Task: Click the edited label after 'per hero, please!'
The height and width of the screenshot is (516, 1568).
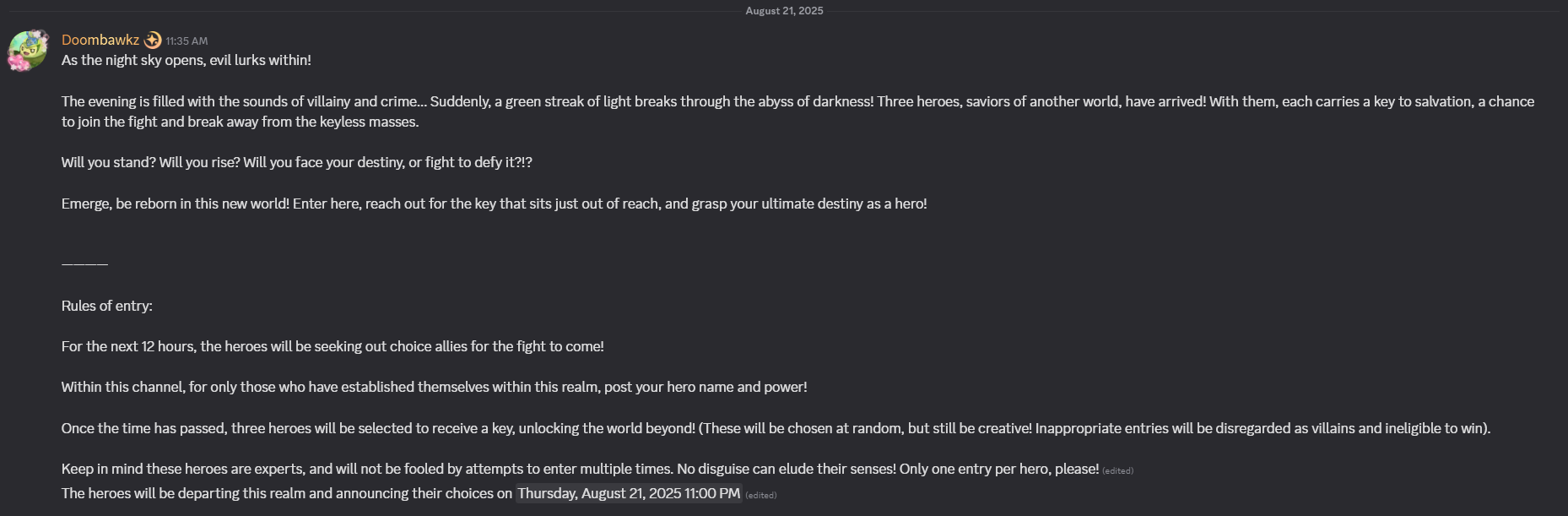Action: [x=1117, y=470]
